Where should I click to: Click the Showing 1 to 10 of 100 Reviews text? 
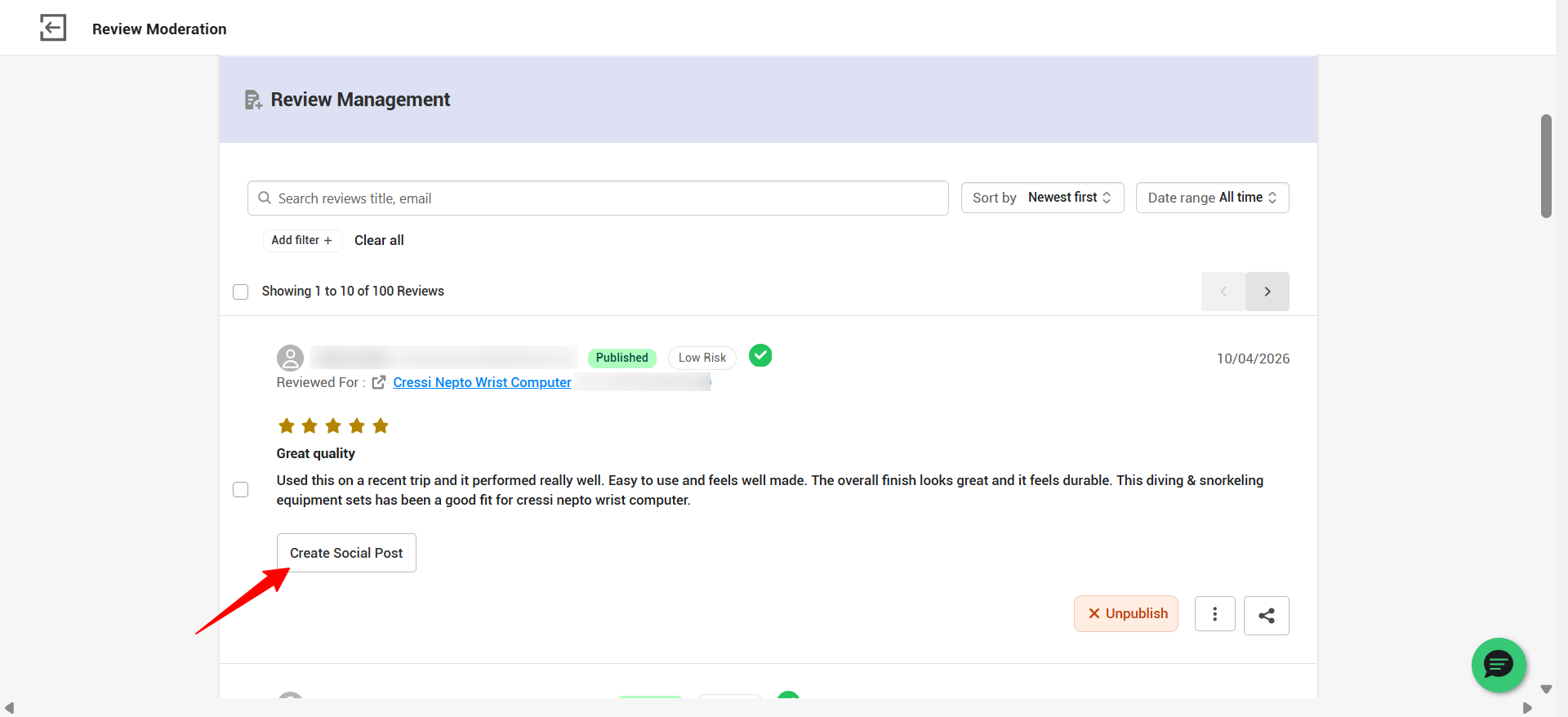click(x=353, y=291)
